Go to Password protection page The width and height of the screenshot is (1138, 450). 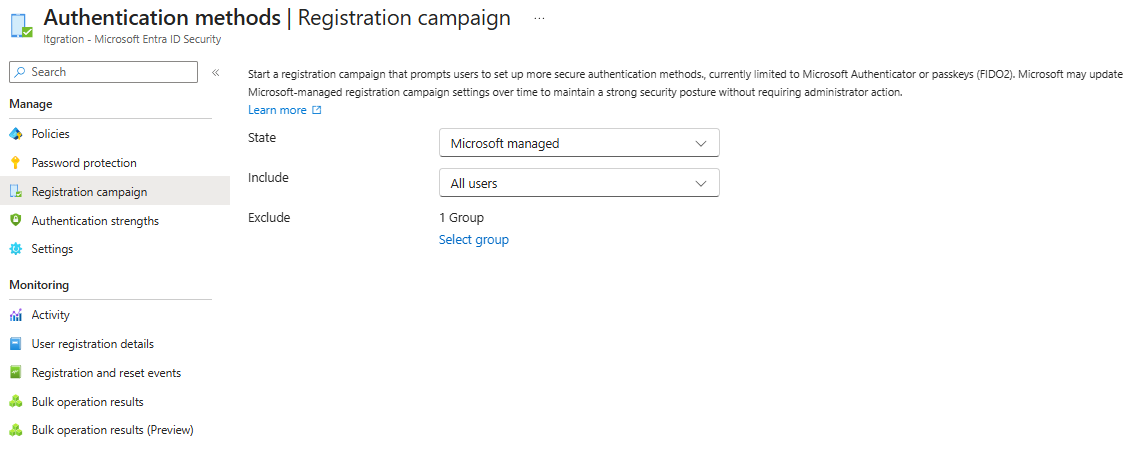(84, 163)
